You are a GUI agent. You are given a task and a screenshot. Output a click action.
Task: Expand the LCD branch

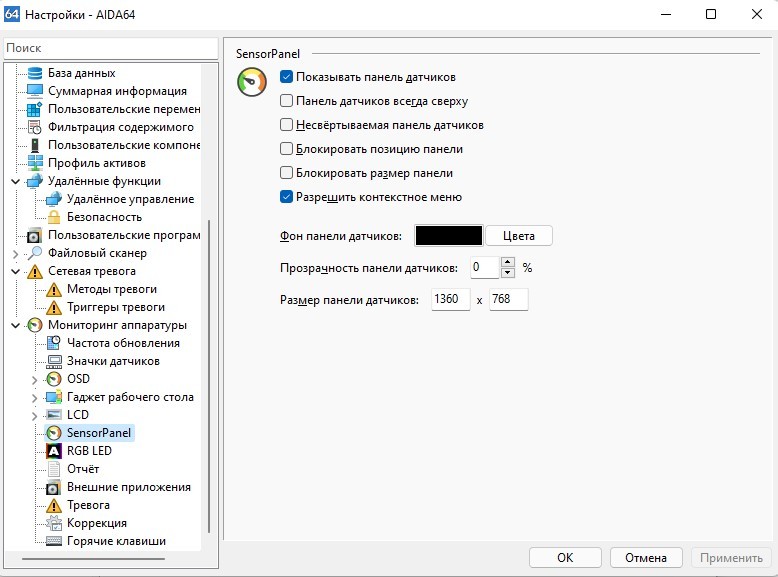coord(34,416)
